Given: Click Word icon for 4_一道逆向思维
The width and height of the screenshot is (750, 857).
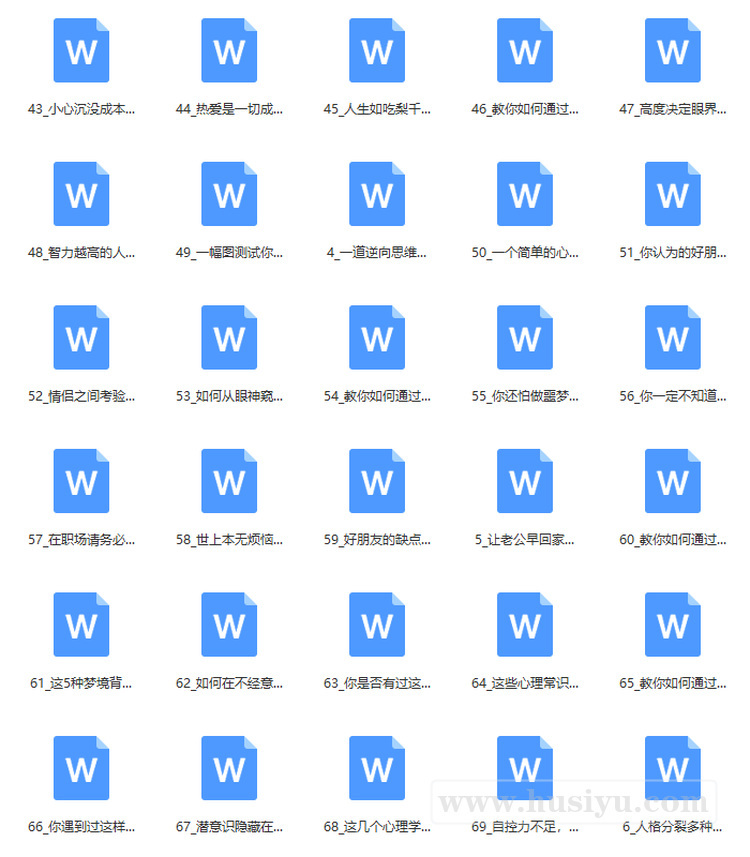Looking at the screenshot, I should [377, 194].
